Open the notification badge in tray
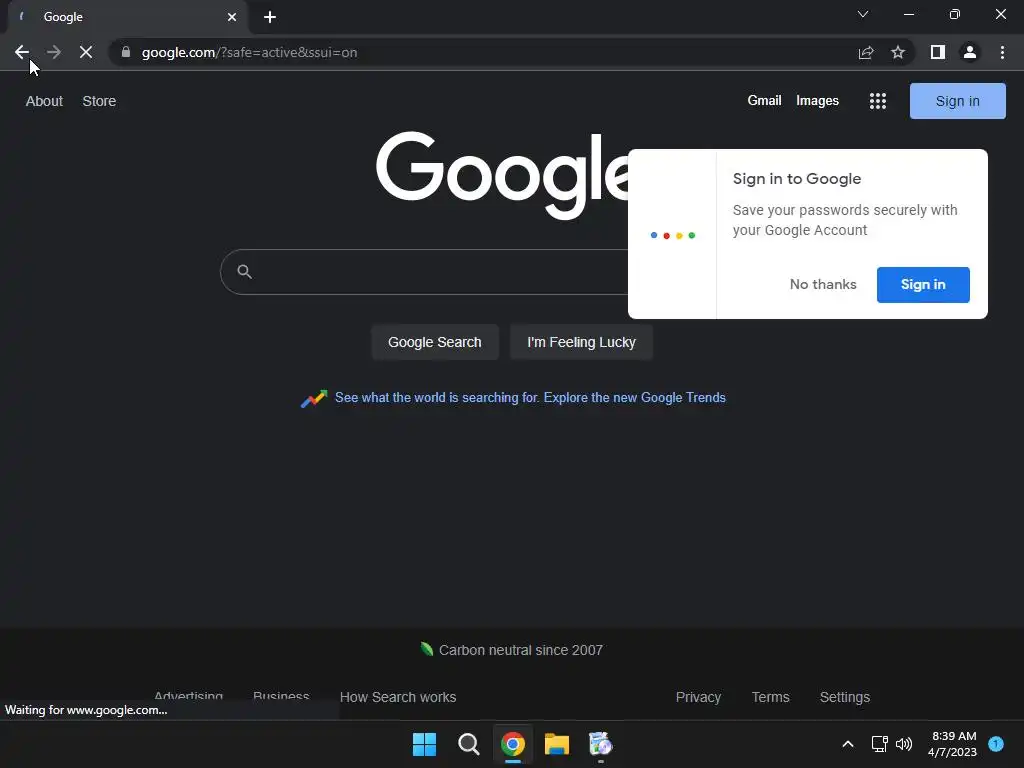1024x768 pixels. click(996, 744)
